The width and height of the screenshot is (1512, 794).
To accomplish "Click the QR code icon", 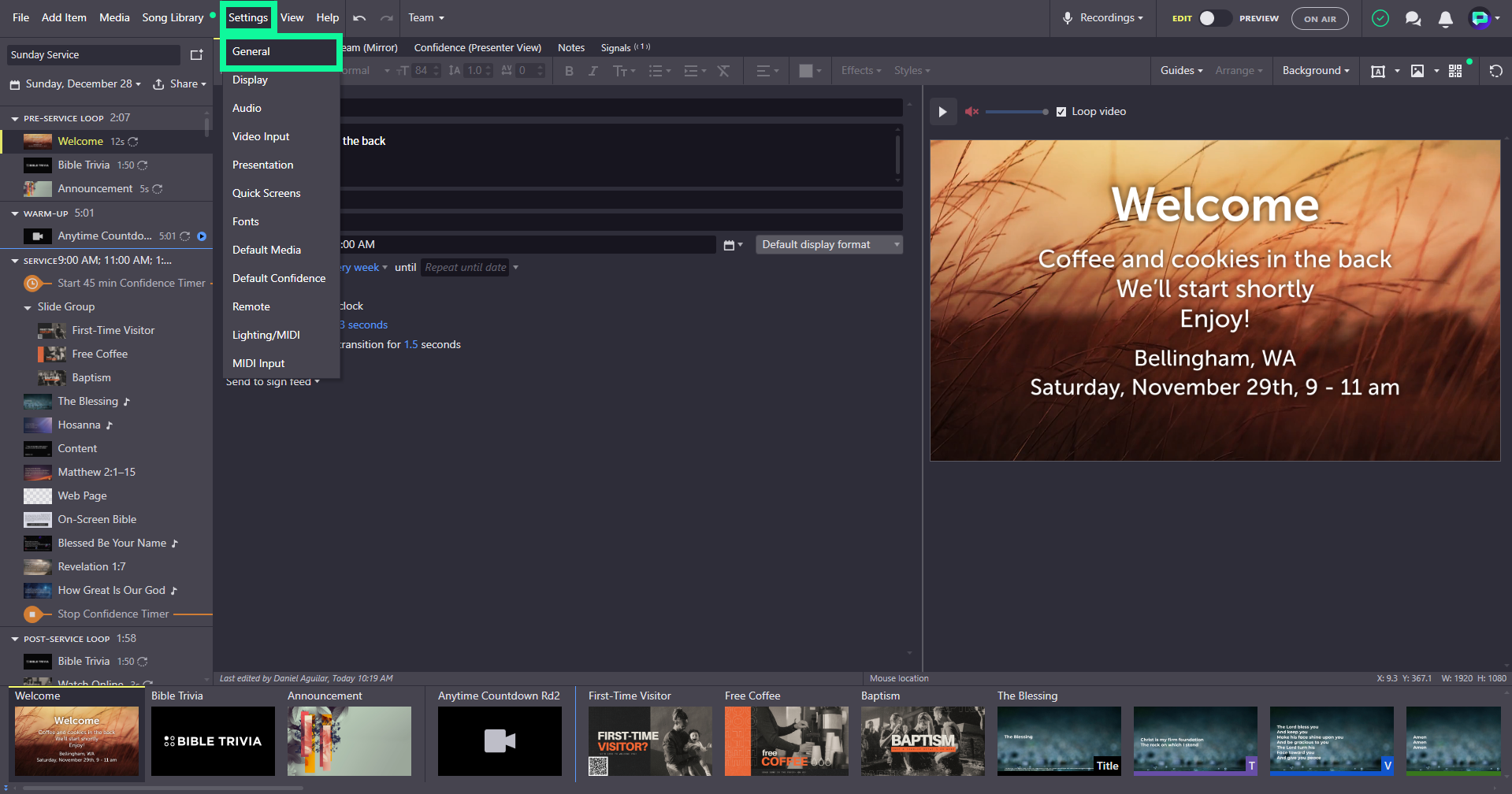I will 1455,71.
